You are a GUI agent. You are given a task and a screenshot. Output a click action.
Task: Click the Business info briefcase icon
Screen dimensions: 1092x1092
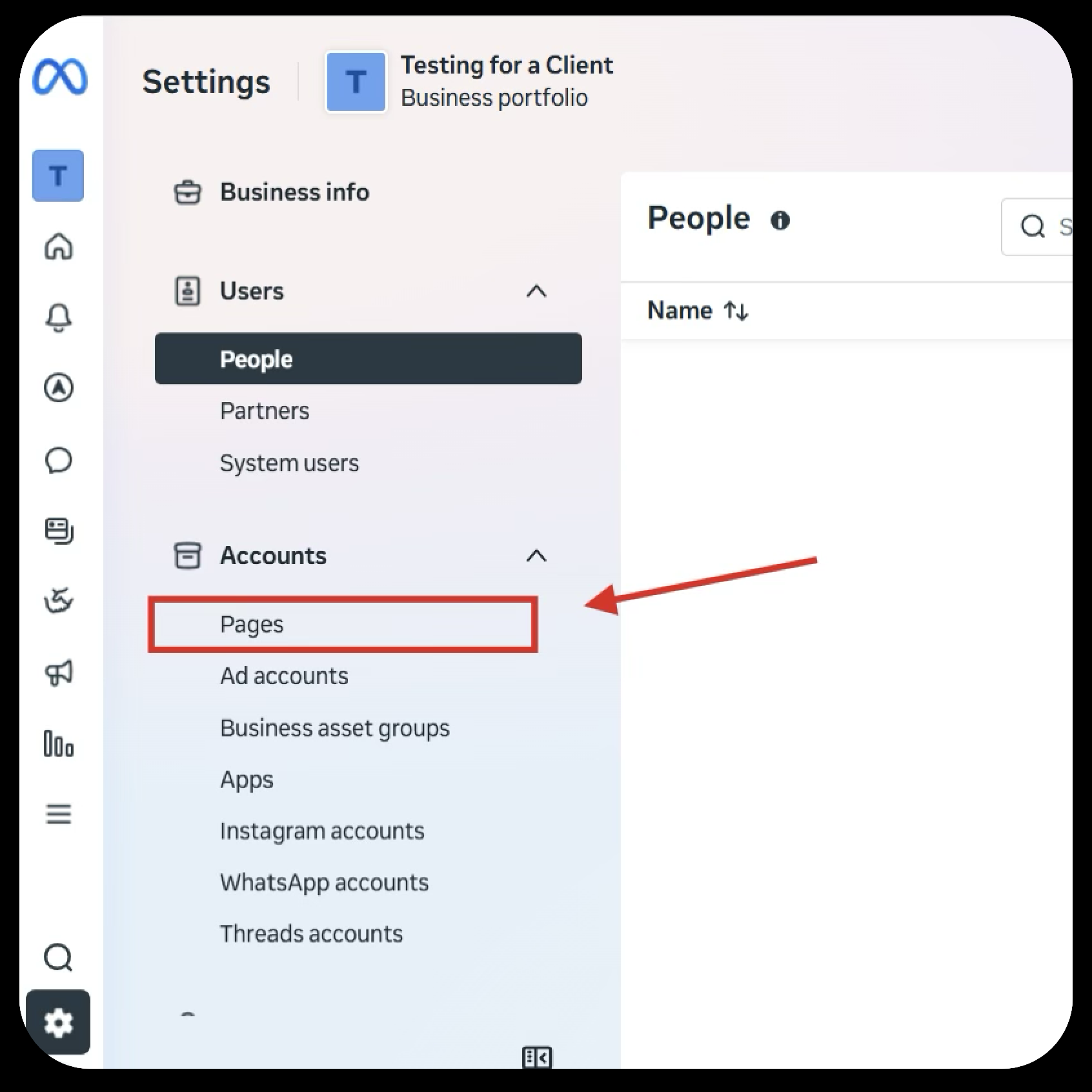tap(188, 192)
